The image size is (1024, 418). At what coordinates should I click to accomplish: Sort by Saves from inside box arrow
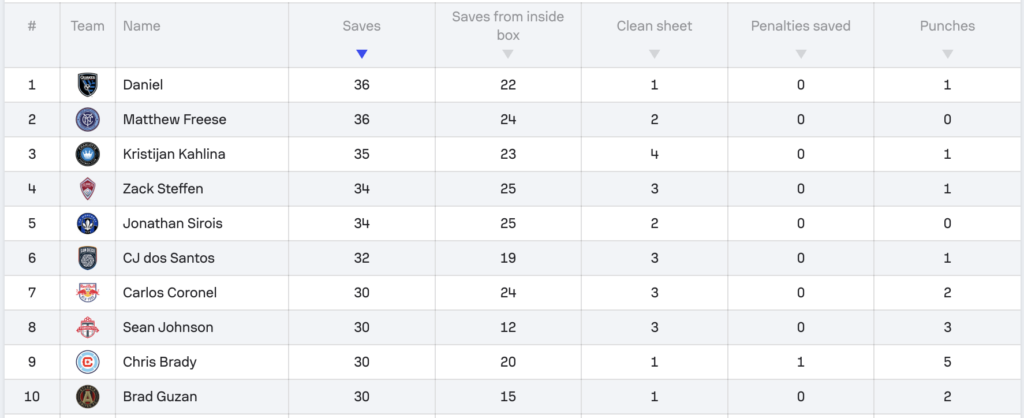click(x=508, y=54)
